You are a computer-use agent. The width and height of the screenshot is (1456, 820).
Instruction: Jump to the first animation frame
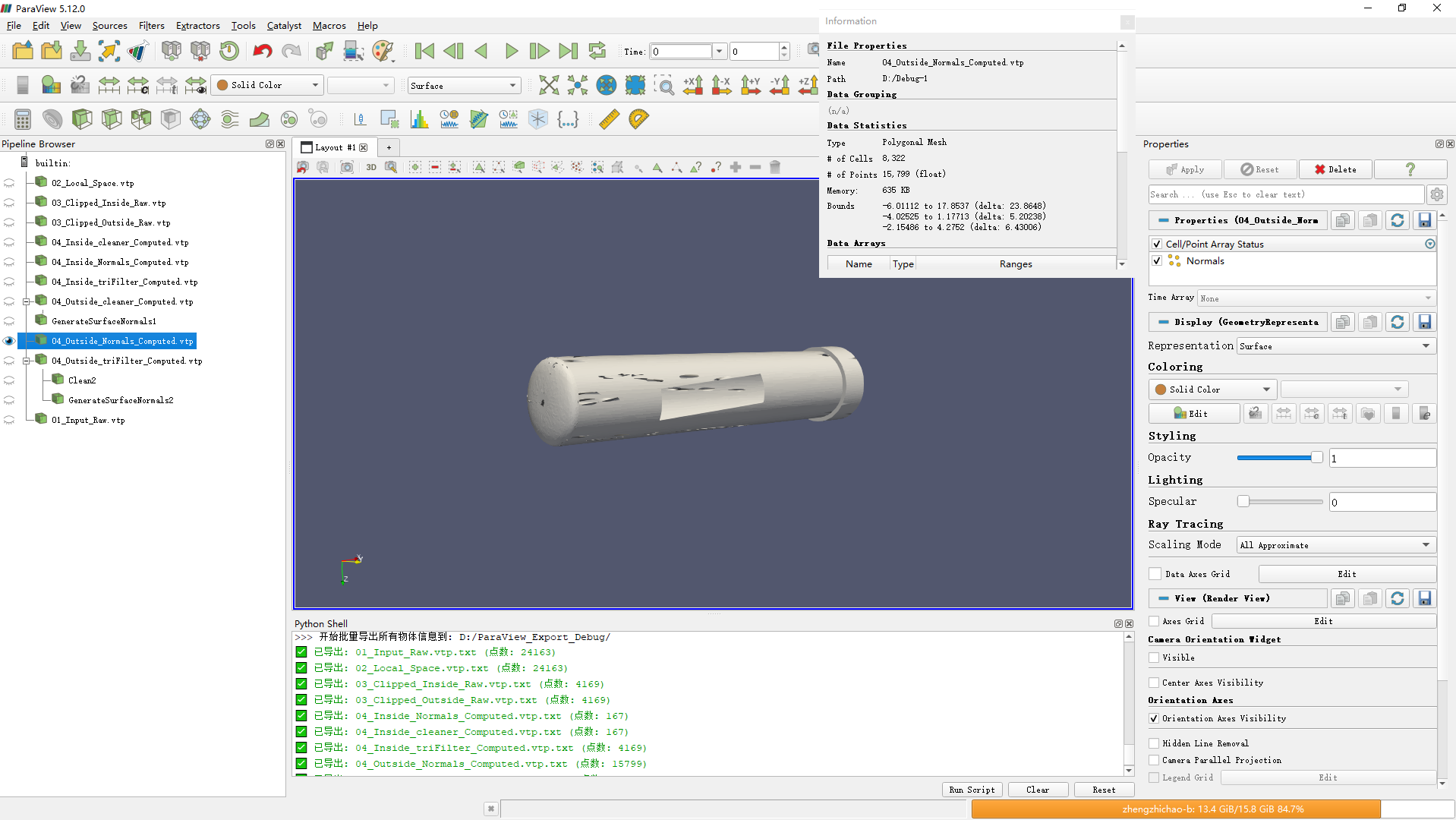coord(424,52)
